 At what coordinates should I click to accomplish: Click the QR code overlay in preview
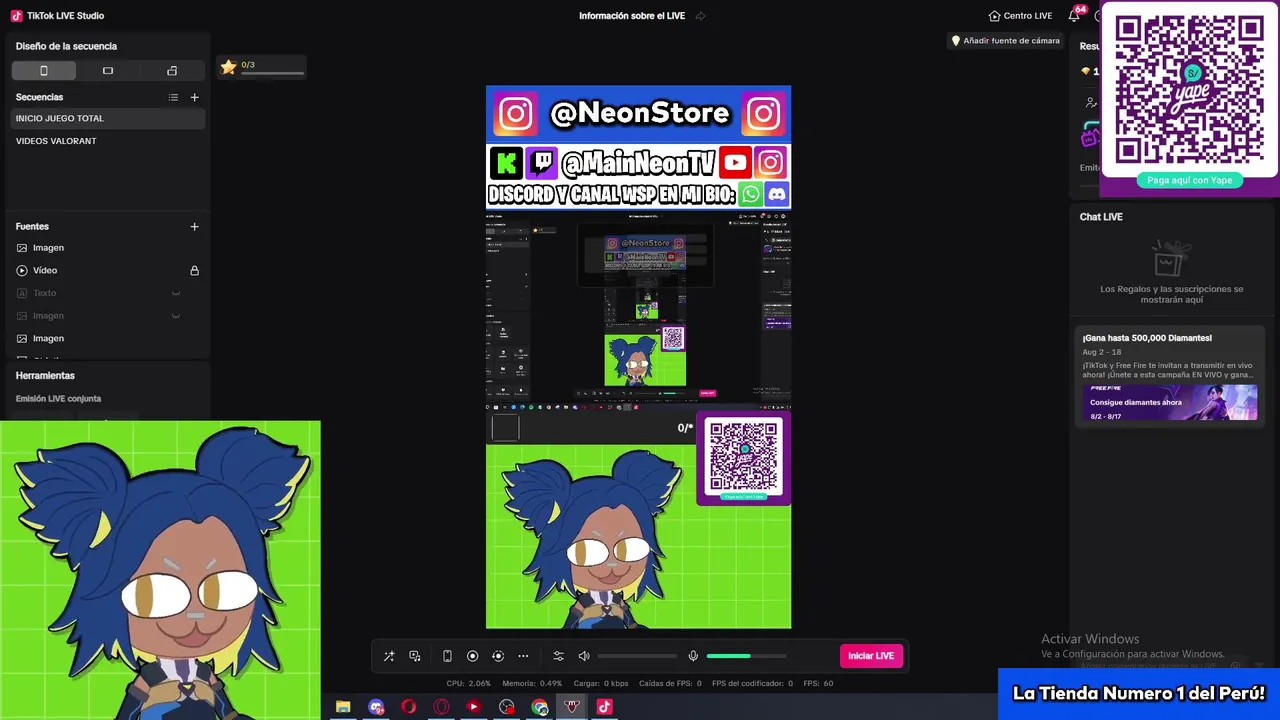coord(743,459)
